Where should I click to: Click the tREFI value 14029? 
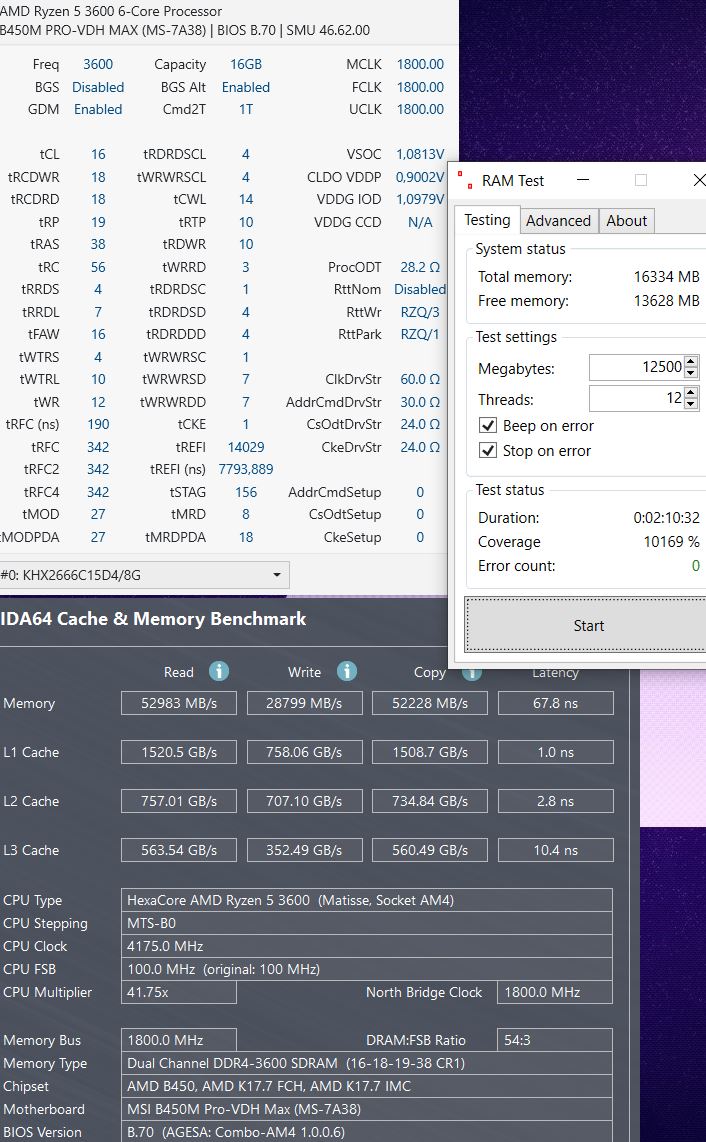[246, 447]
